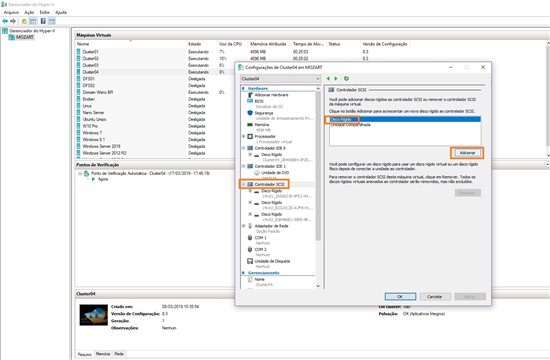Click the Cluster04 preview thumbnail

tap(93, 315)
